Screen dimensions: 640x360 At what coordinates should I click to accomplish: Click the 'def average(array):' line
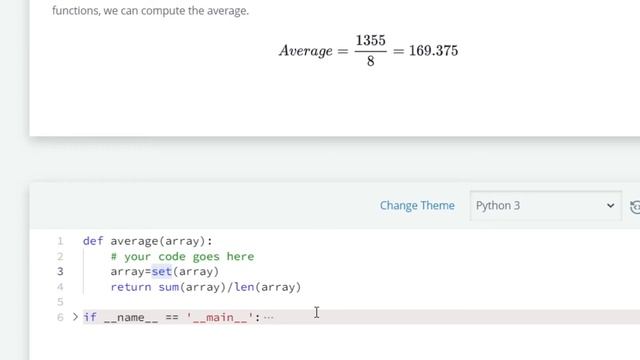[x=147, y=241]
